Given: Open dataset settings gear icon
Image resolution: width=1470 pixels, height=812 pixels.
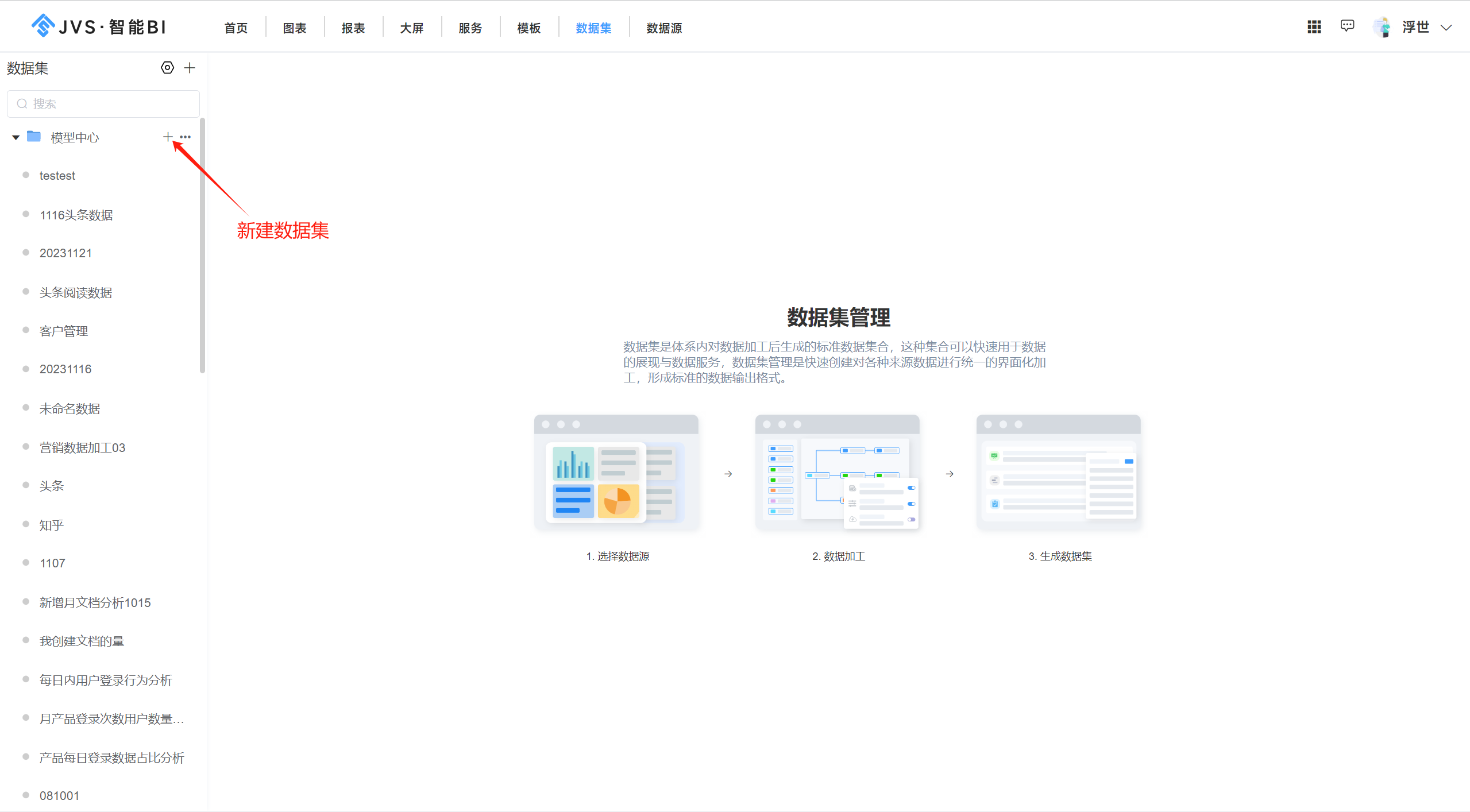Looking at the screenshot, I should tap(167, 68).
